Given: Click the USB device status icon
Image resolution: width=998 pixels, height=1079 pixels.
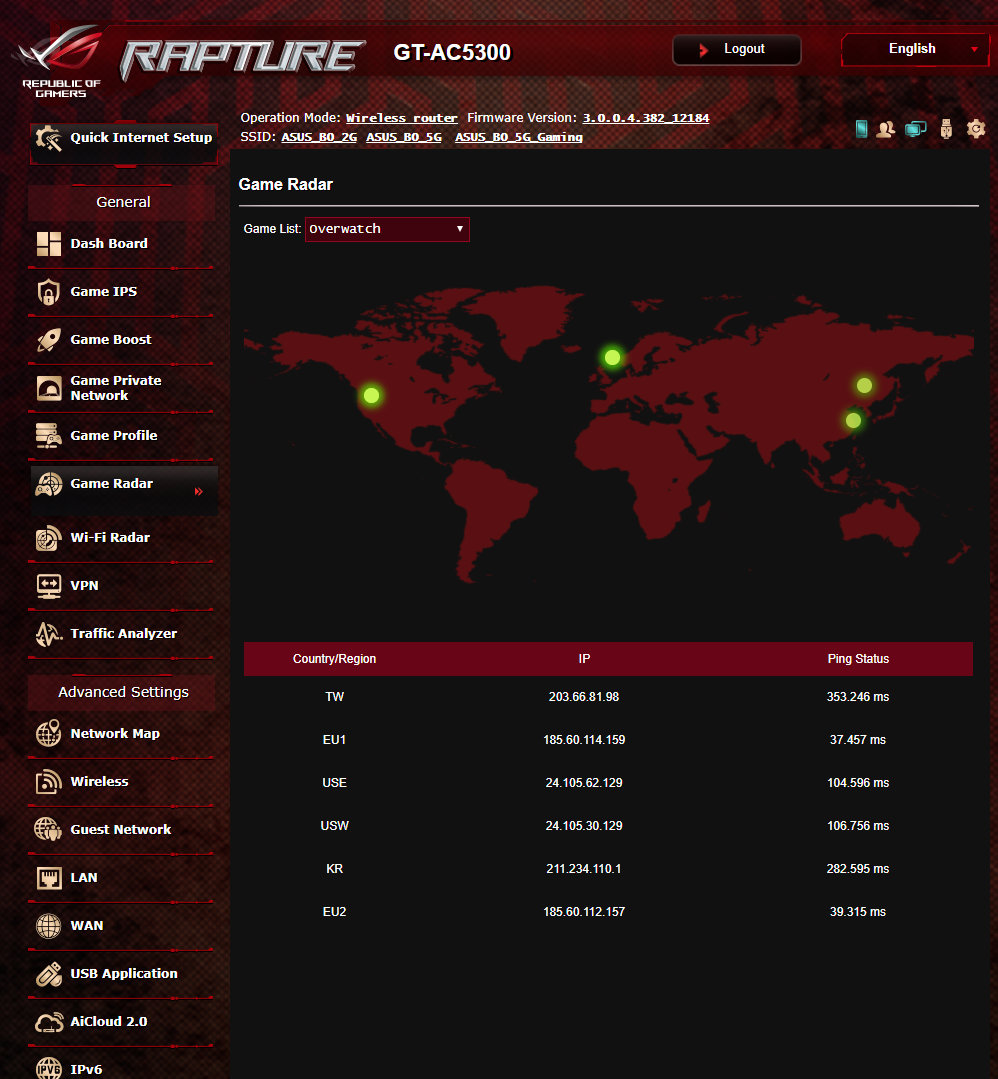Looking at the screenshot, I should 946,129.
